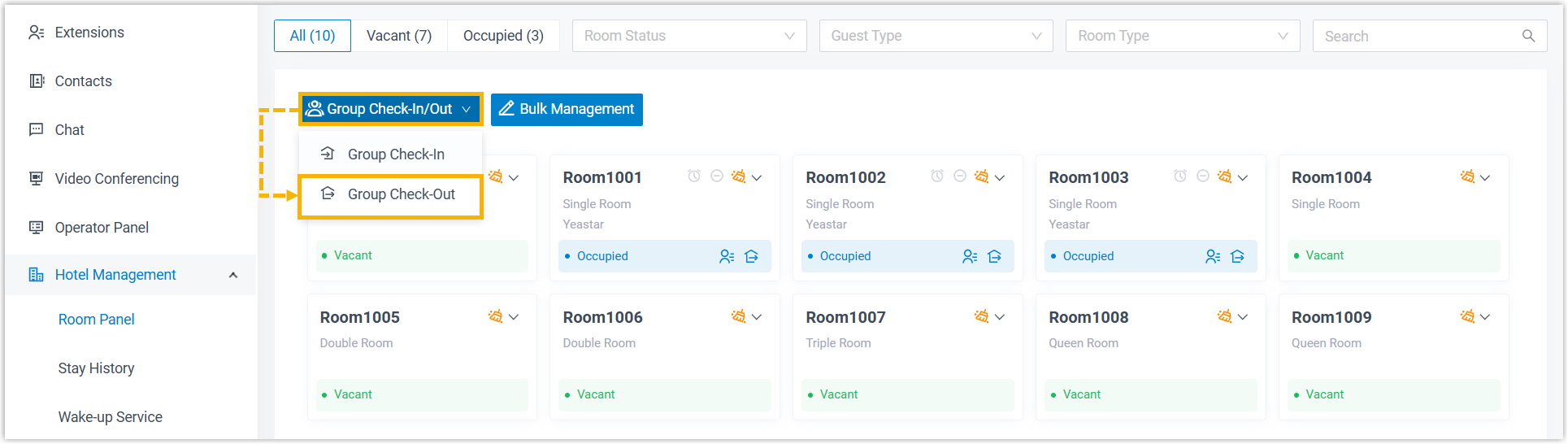Open the Guest Type dropdown
The height and width of the screenshot is (444, 1568).
point(936,36)
